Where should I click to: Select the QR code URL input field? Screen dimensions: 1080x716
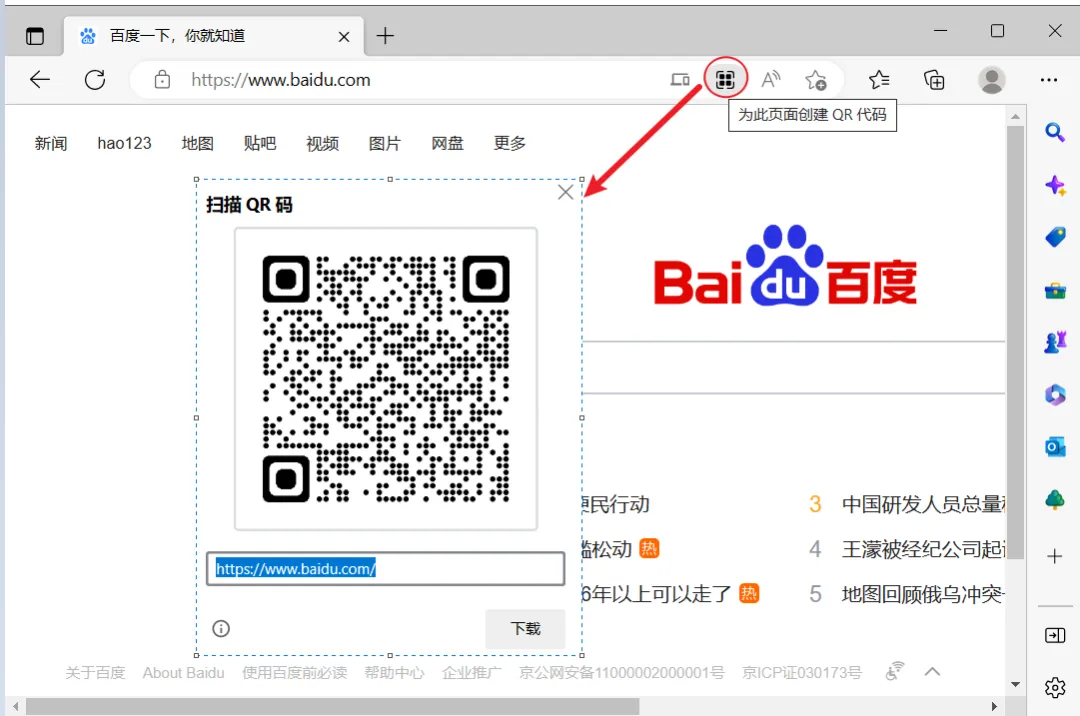point(385,568)
